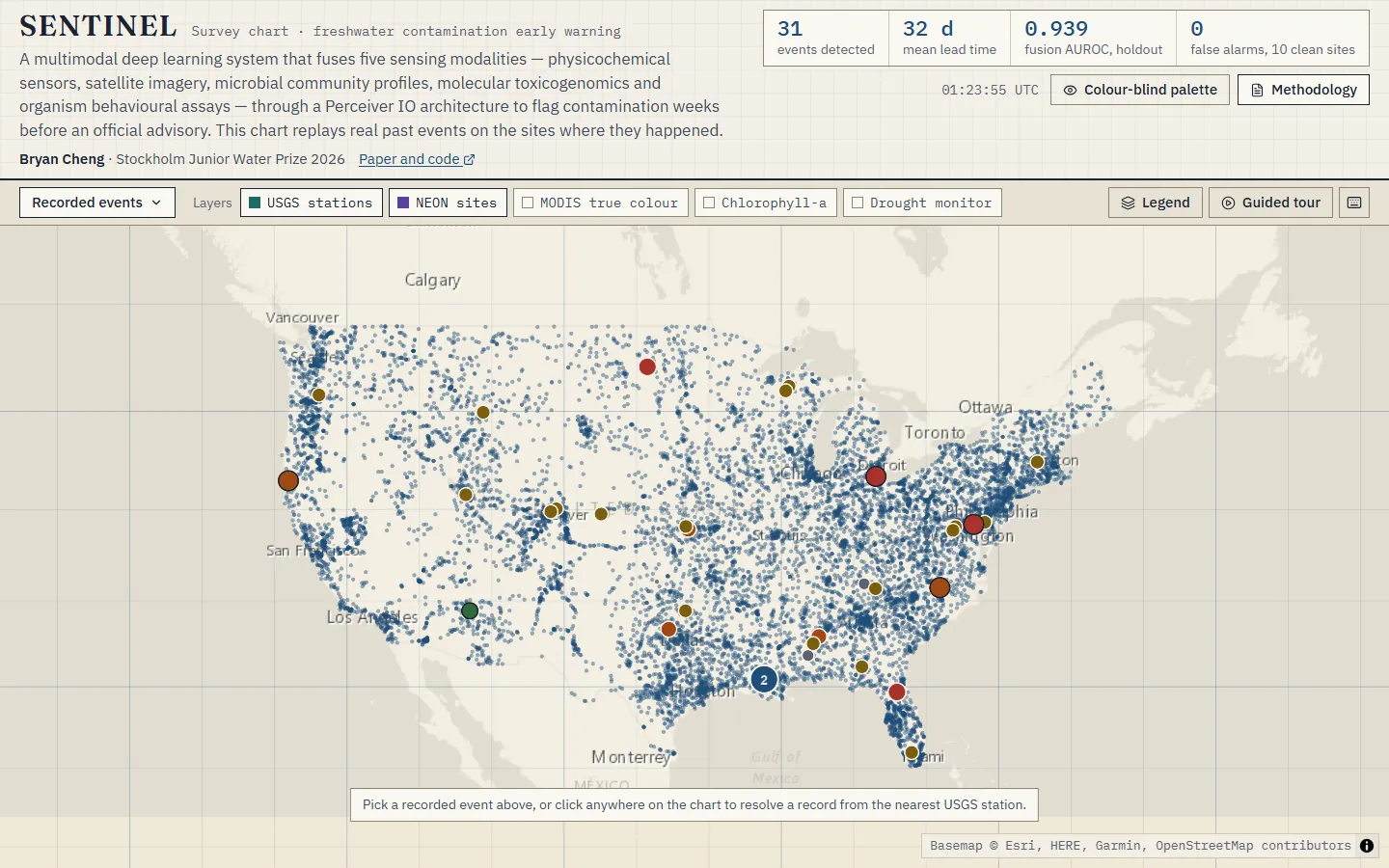
Task: Toggle the USGS stations layer
Action: click(x=312, y=203)
